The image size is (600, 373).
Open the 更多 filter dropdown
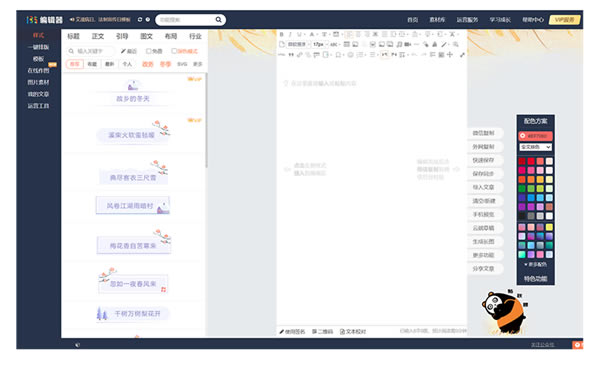[197, 64]
